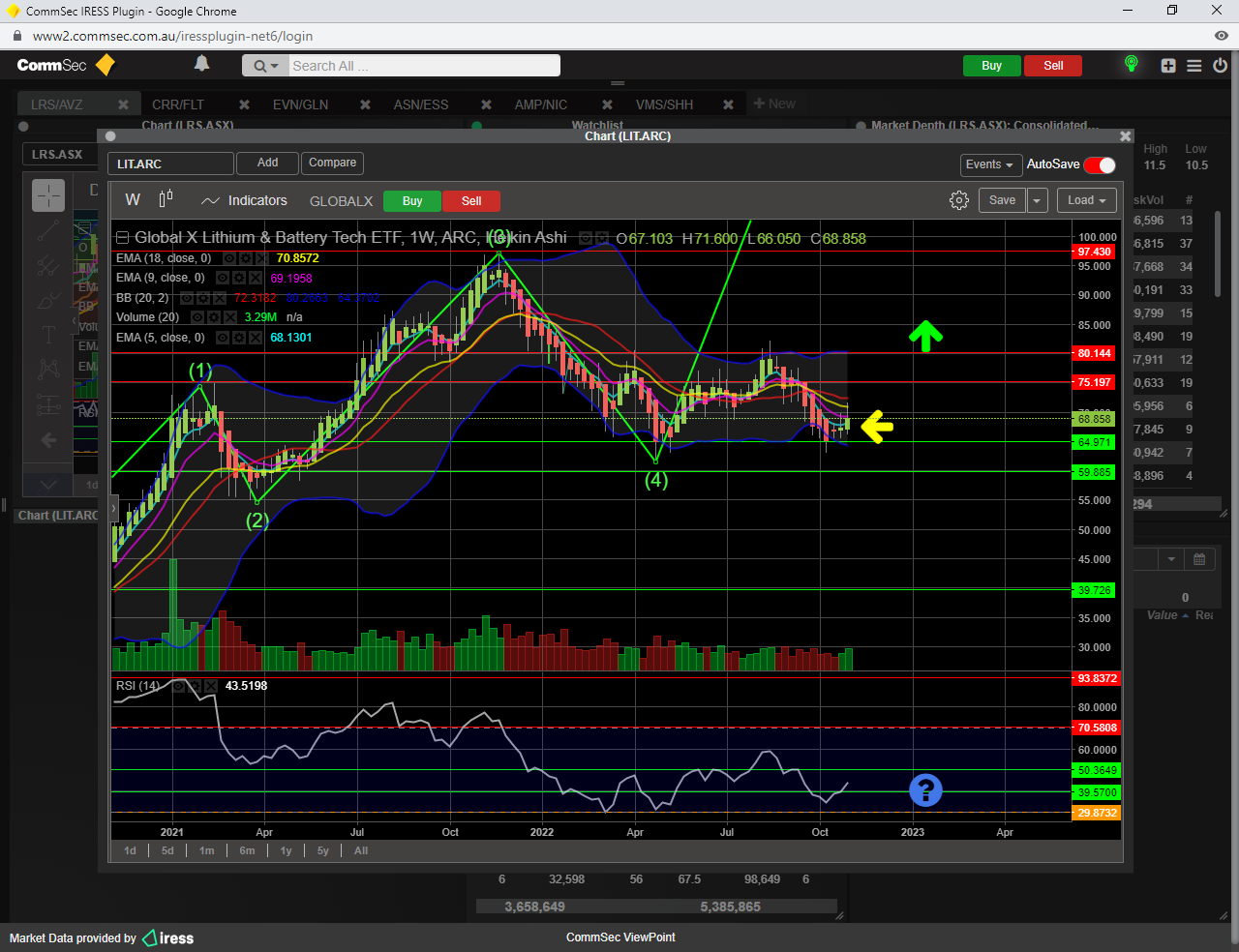This screenshot has width=1239, height=952.
Task: Toggle the AutoSave switch
Action: click(1100, 164)
